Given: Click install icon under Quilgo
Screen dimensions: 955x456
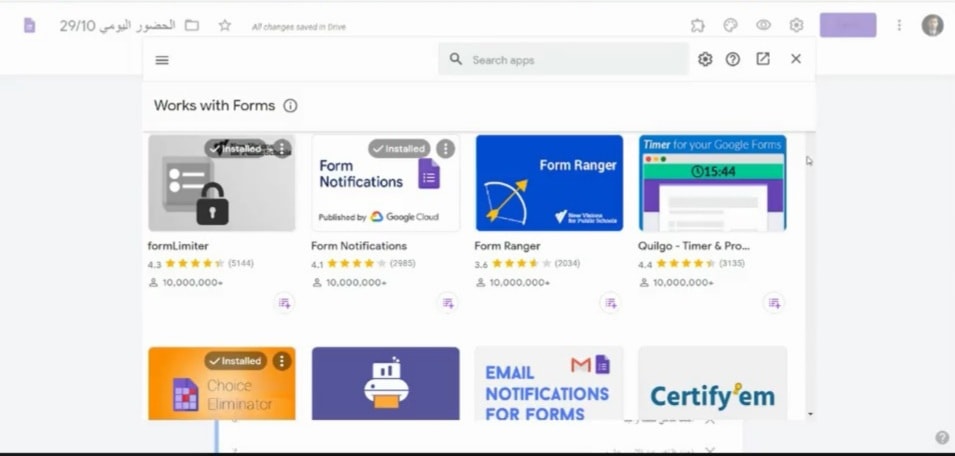Looking at the screenshot, I should (x=774, y=303).
